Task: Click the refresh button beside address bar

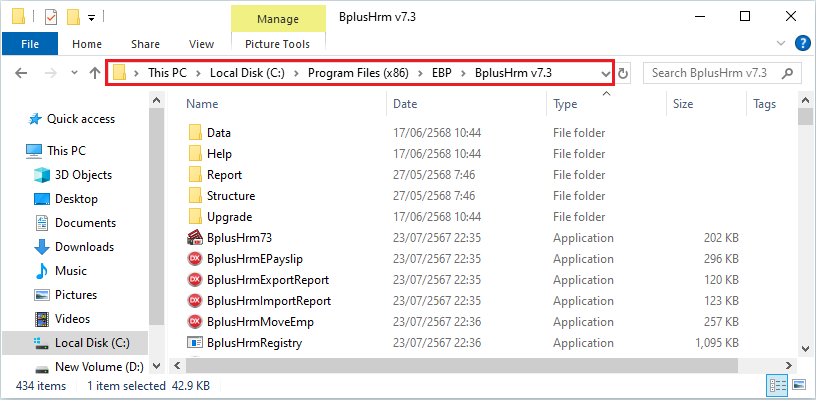Action: tap(624, 74)
